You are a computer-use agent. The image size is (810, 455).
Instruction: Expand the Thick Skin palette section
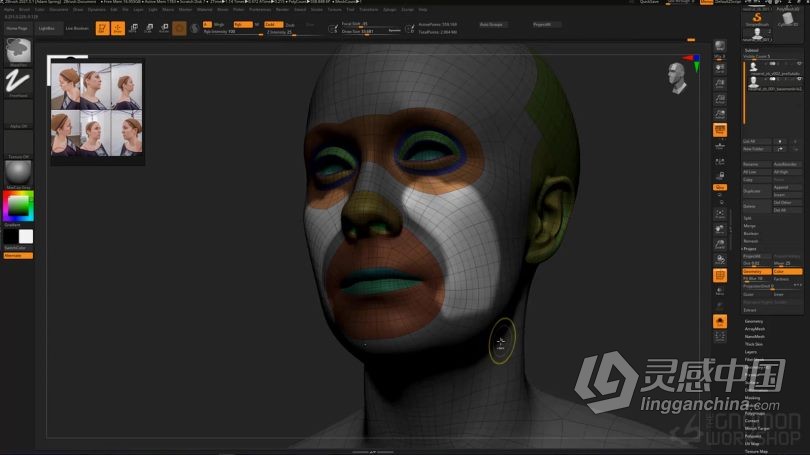tap(754, 344)
